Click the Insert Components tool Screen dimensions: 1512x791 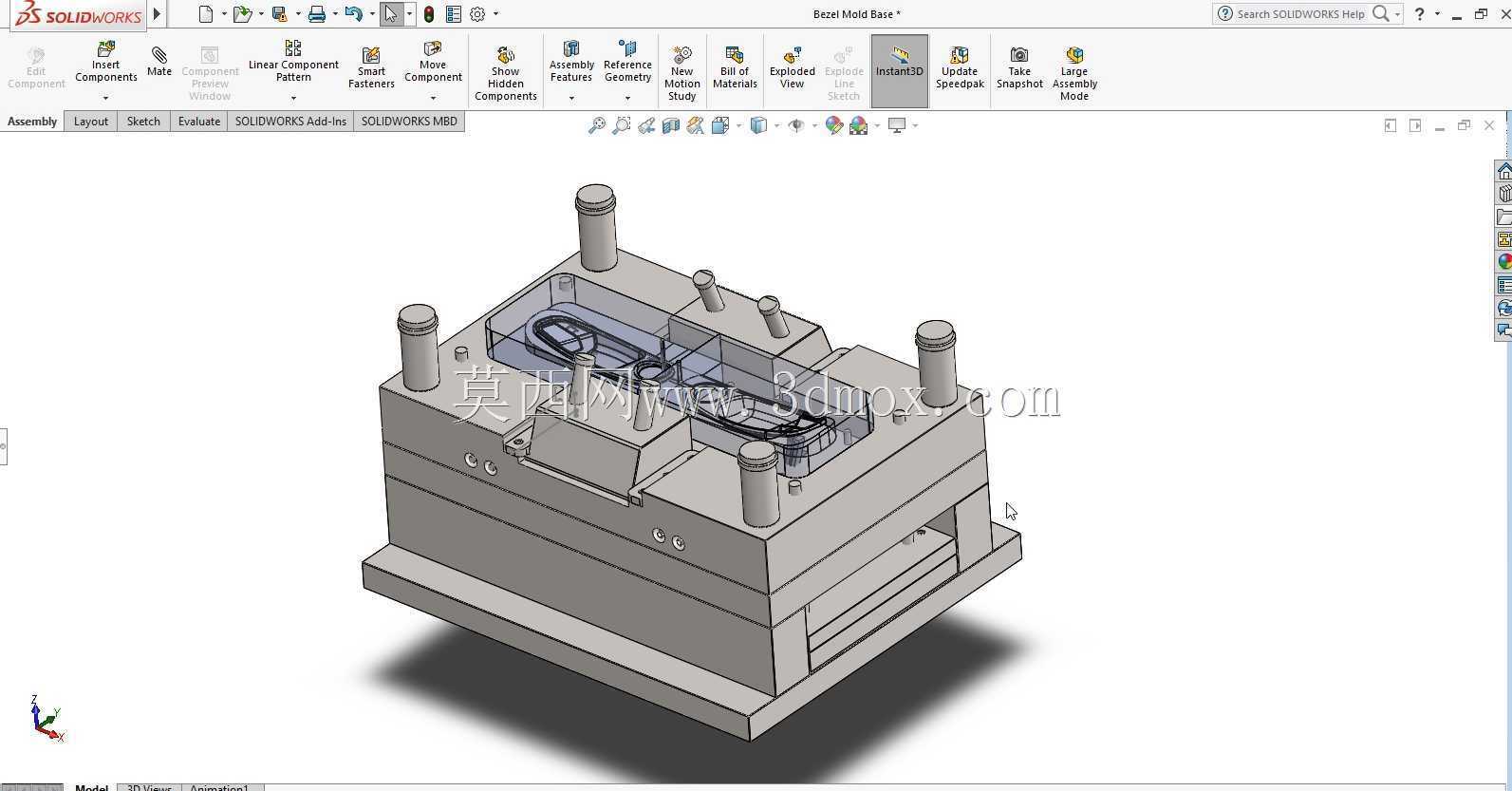106,63
